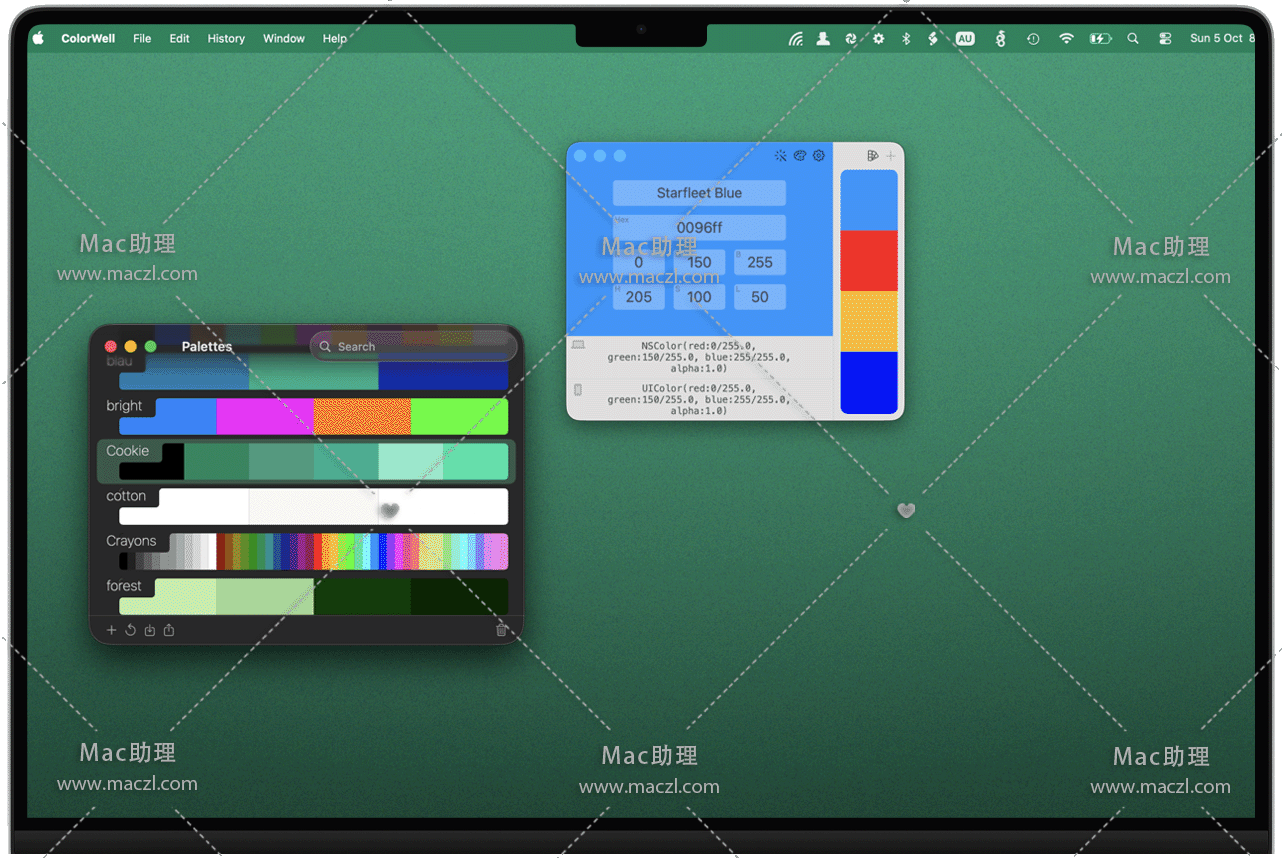Add a new palette in Palettes window

pyautogui.click(x=111, y=630)
